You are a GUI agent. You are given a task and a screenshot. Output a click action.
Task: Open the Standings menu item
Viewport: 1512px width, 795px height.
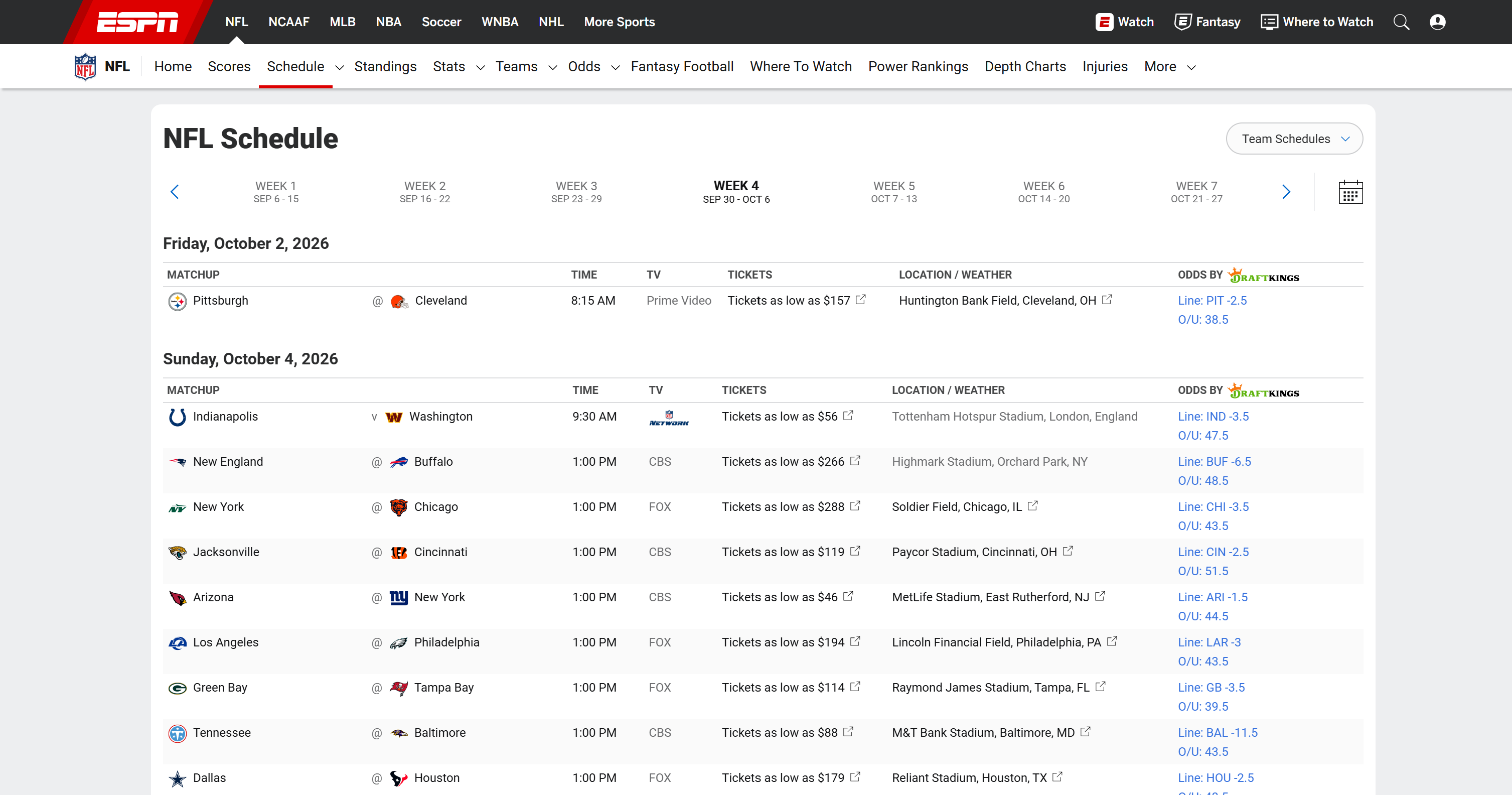(x=385, y=66)
